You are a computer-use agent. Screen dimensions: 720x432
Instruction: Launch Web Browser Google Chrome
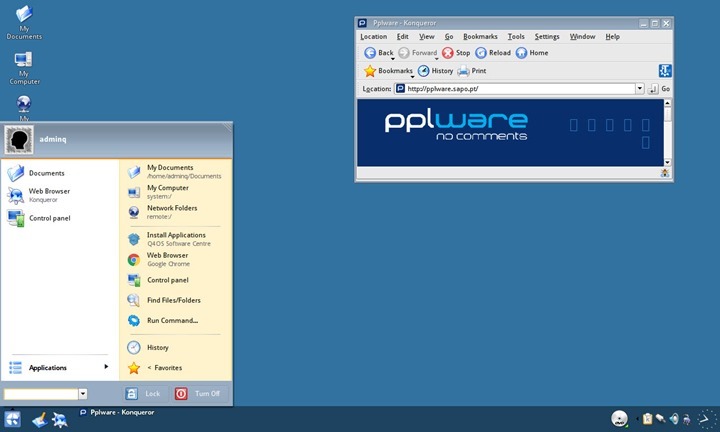175,259
